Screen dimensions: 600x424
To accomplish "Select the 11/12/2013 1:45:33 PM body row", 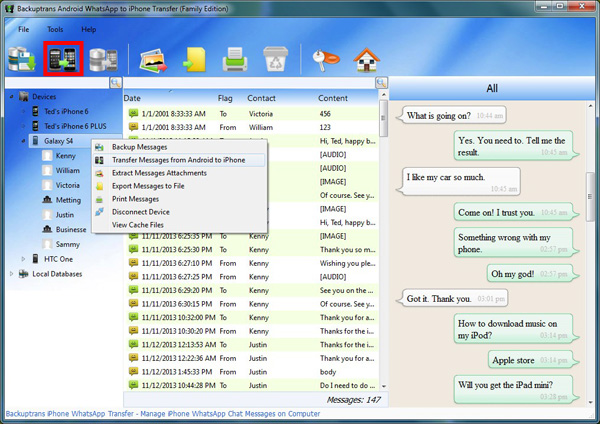I will (x=251, y=372).
